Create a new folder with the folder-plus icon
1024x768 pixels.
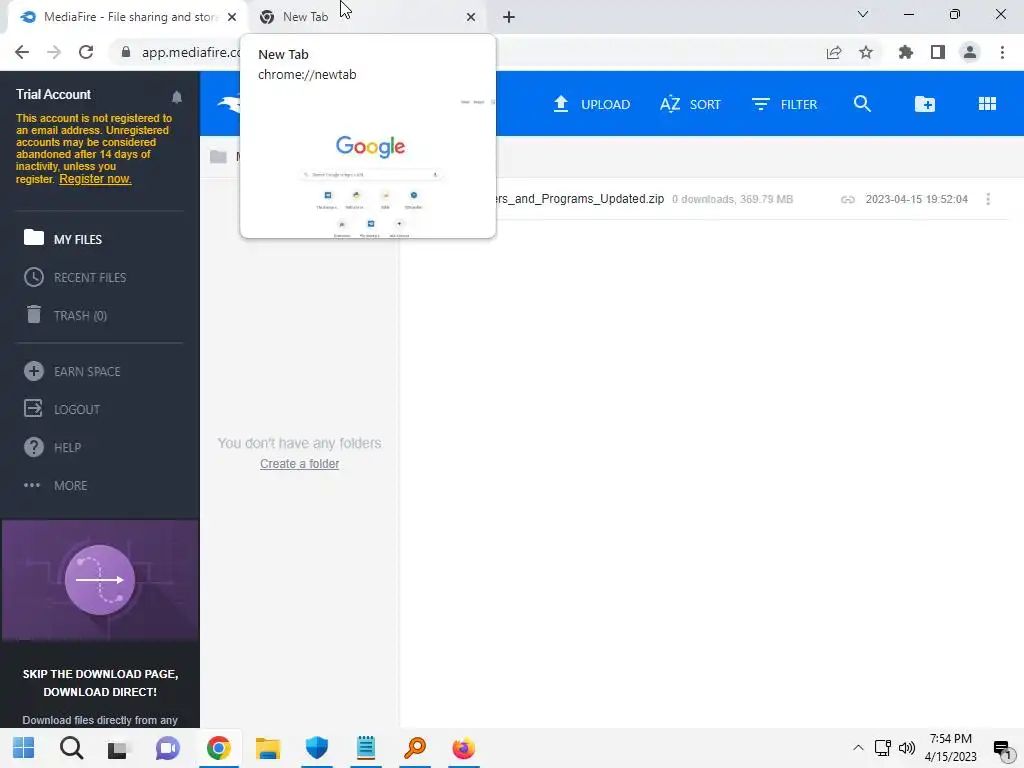[x=925, y=104]
